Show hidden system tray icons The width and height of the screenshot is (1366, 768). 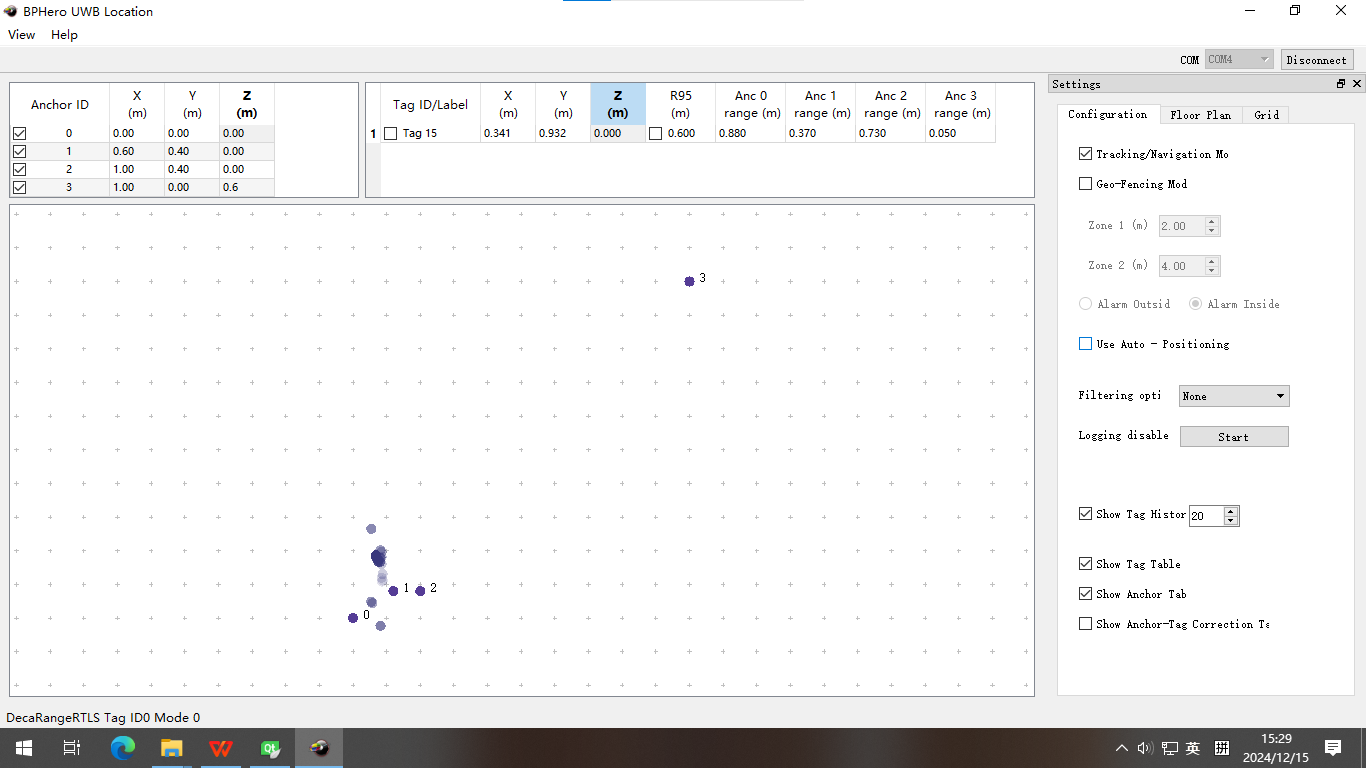coord(1122,748)
